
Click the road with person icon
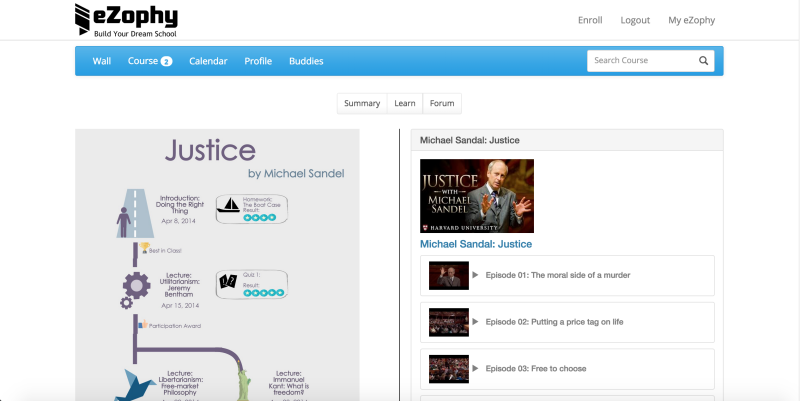click(x=135, y=213)
